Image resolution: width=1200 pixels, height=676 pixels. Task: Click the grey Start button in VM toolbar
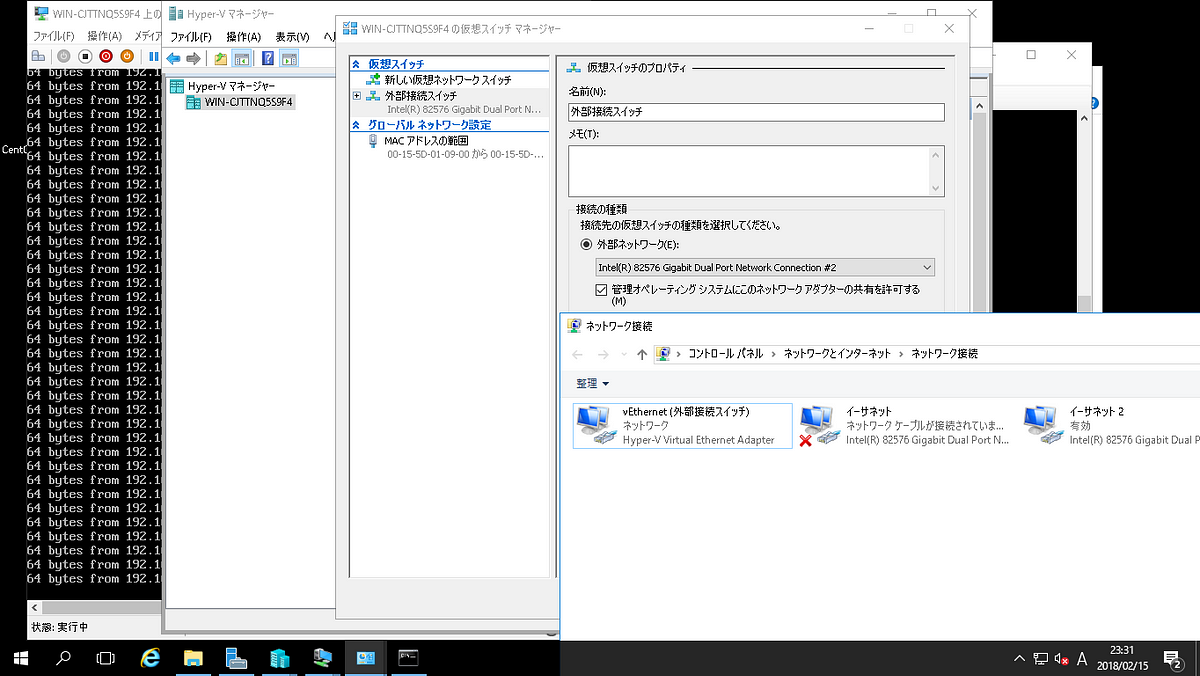coord(64,57)
